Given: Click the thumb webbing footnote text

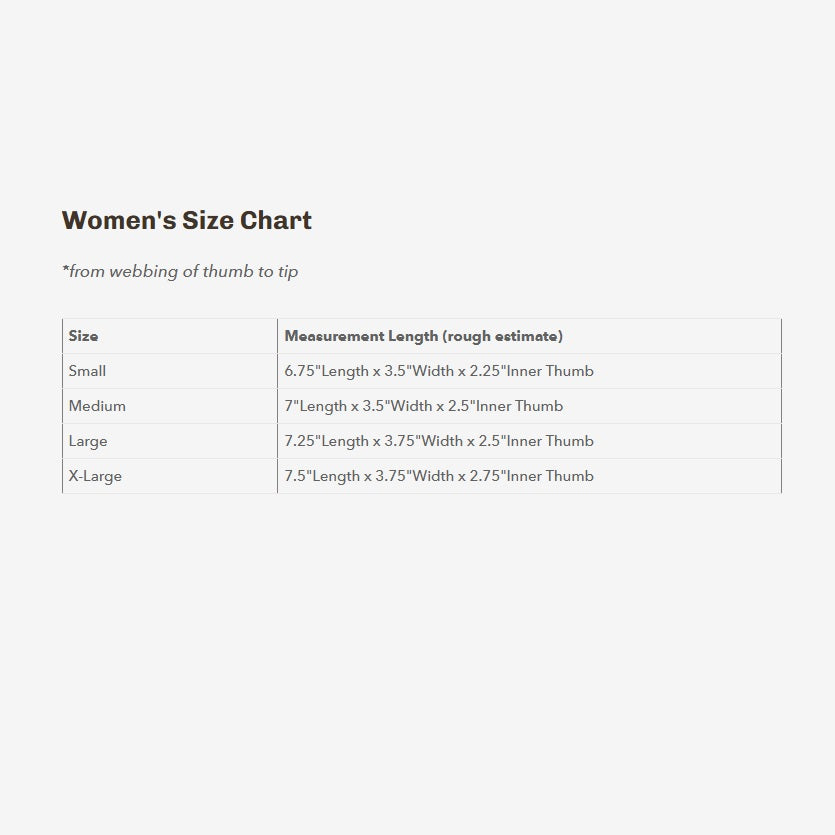Looking at the screenshot, I should pos(180,271).
